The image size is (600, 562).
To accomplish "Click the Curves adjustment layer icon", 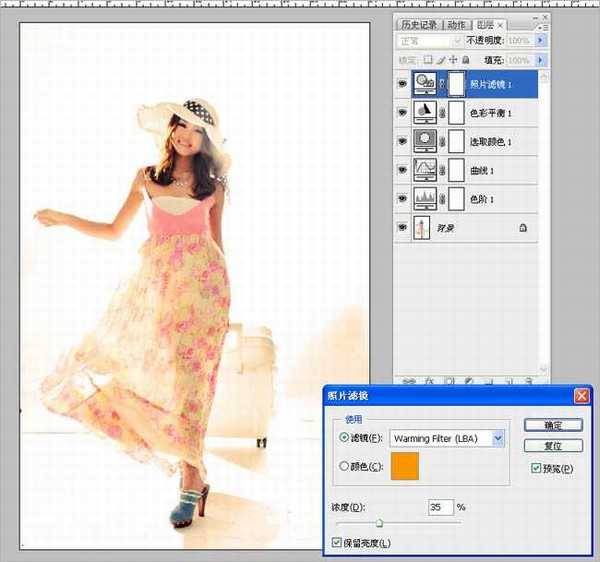I will pos(425,171).
